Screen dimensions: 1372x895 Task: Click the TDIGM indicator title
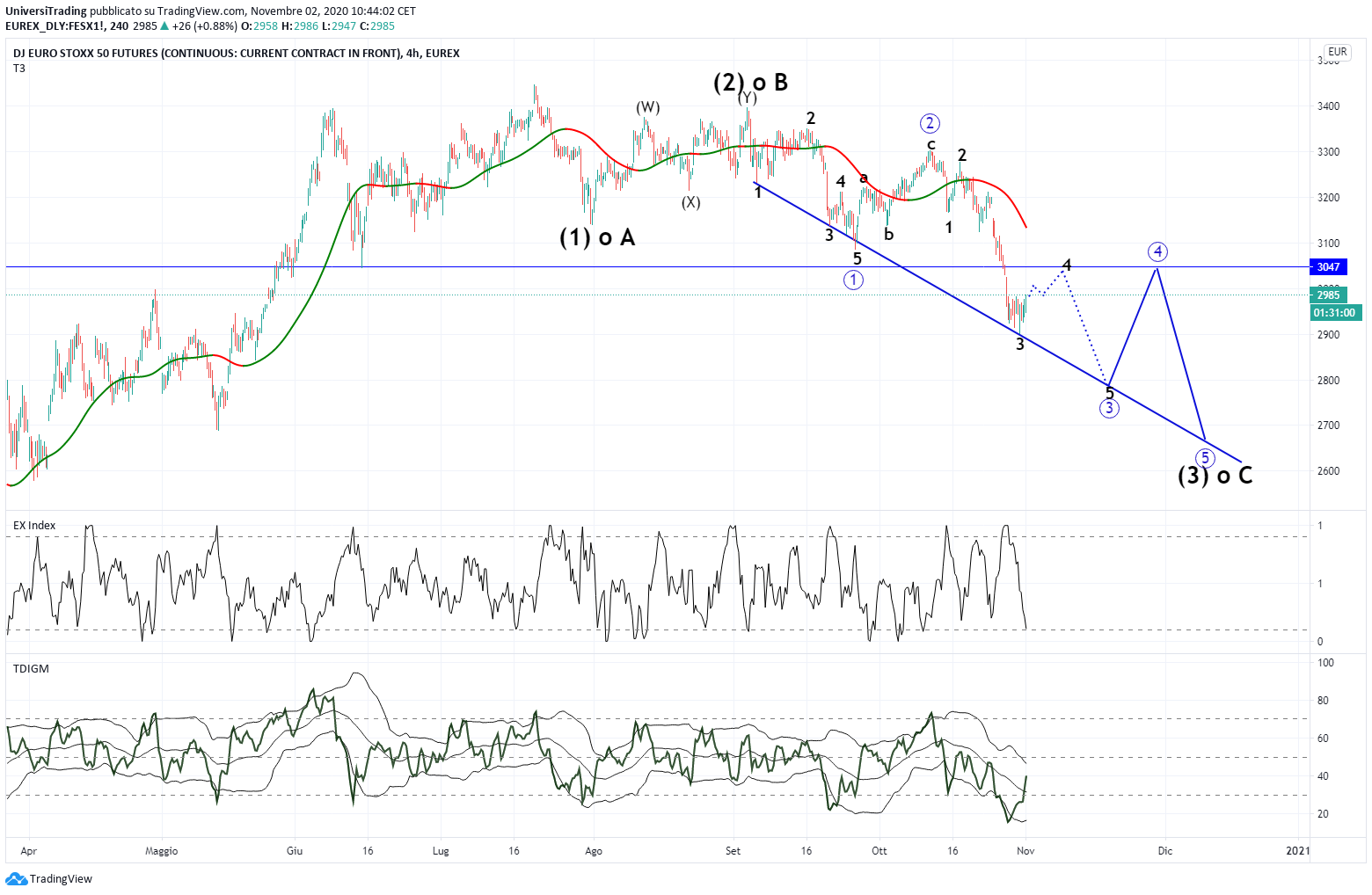pos(31,669)
